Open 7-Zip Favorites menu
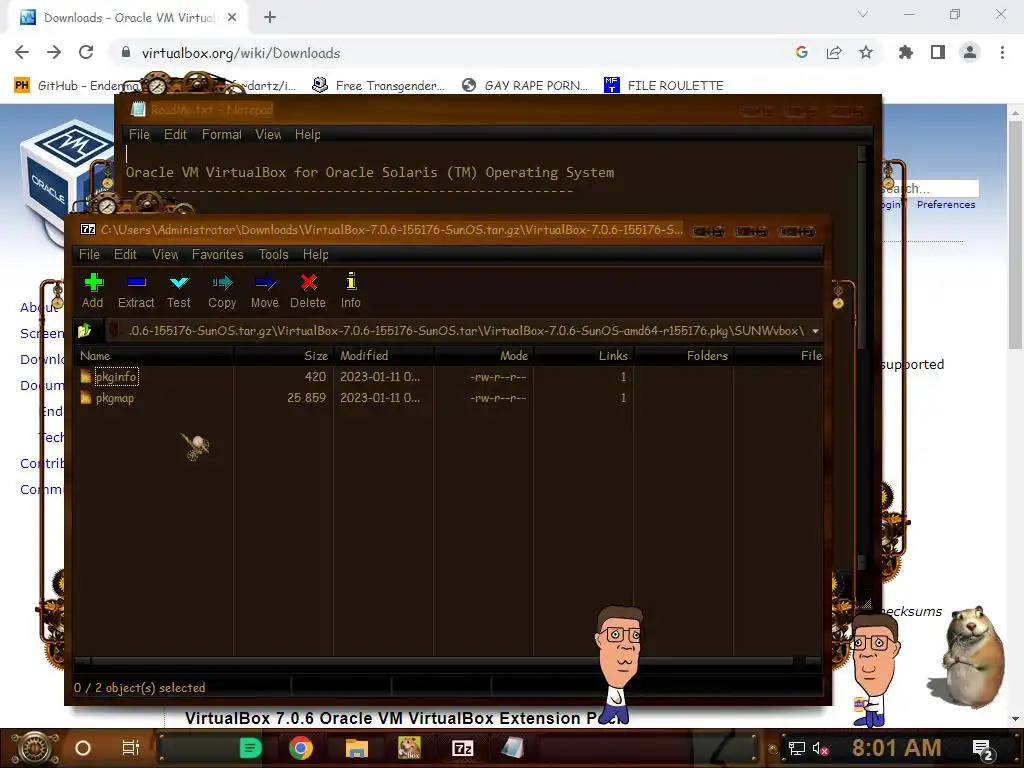The image size is (1024, 768). (217, 254)
